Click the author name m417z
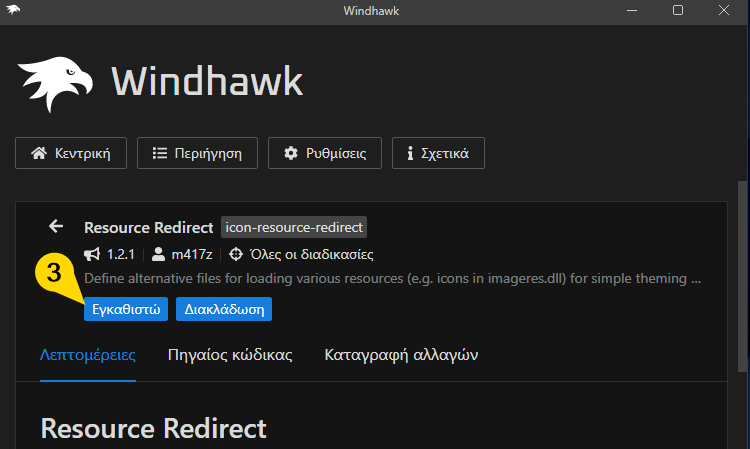Screen dimensions: 750x449 pyautogui.click(x=192, y=254)
